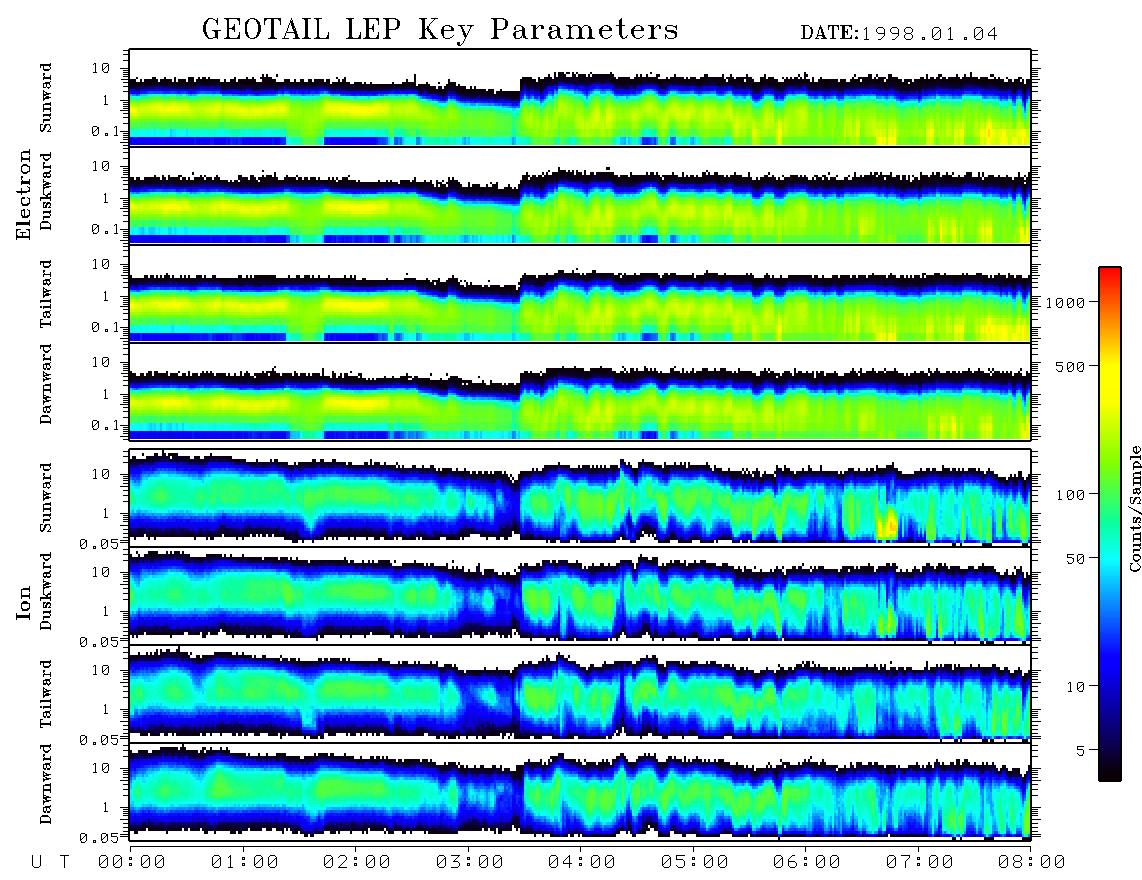
Task: Click the DATE:1998.01.04 label
Action: pos(899,34)
